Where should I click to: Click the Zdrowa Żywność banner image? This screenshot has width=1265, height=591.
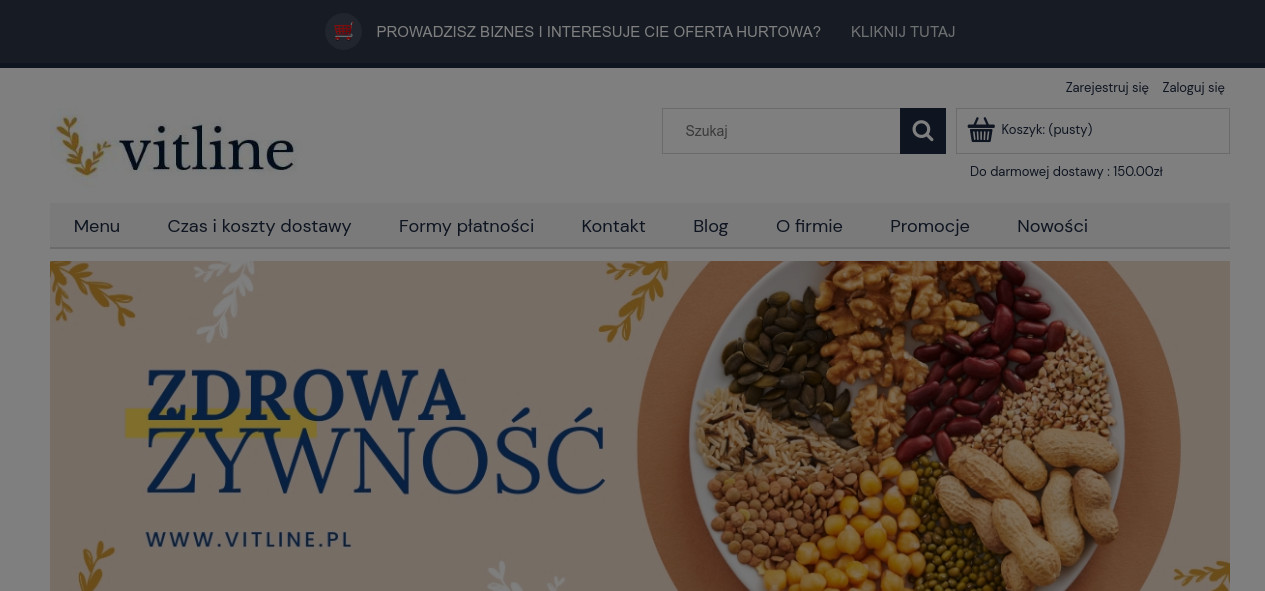[x=640, y=426]
